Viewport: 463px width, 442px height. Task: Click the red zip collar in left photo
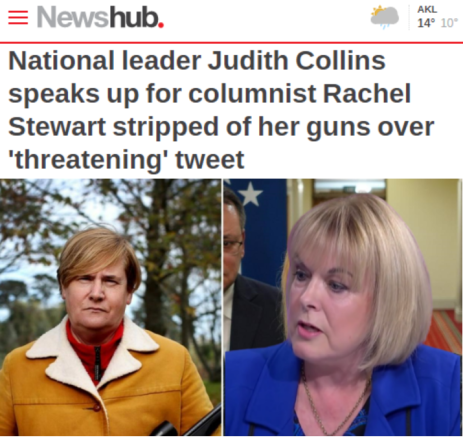tap(94, 350)
